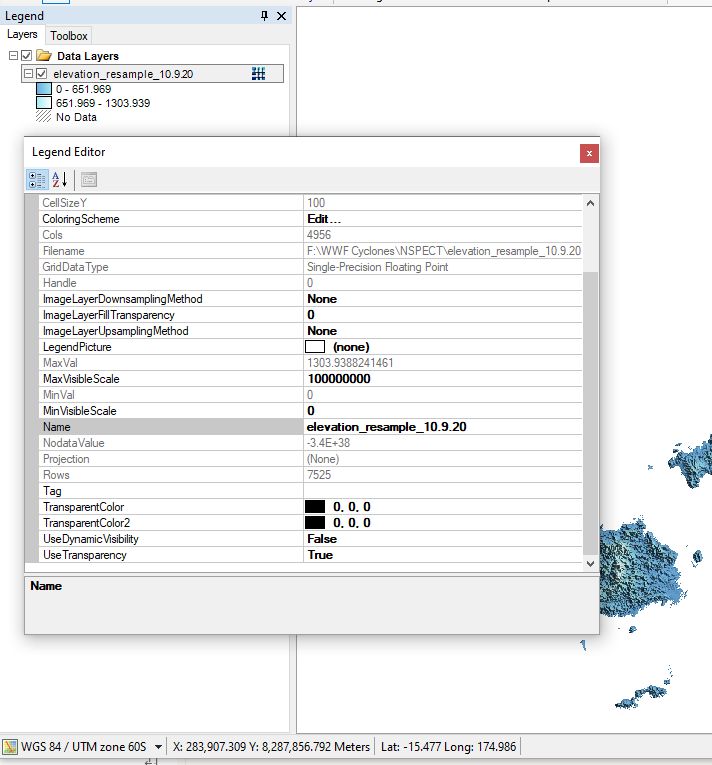Switch to the Toolbox tab
This screenshot has width=712, height=765.
click(69, 36)
